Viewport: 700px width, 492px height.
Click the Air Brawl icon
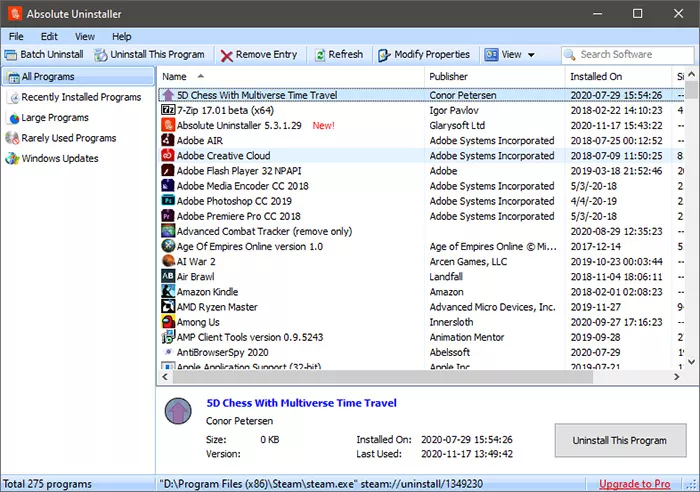(x=168, y=276)
